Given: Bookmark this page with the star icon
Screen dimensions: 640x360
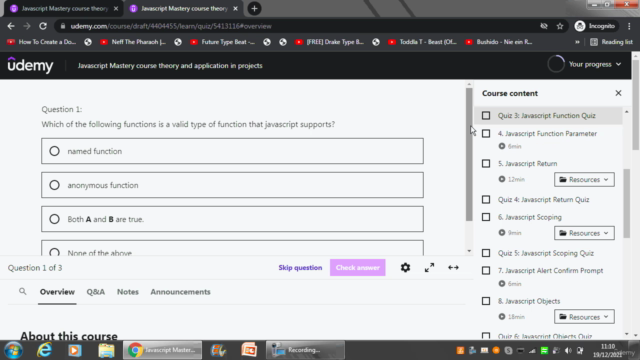Looking at the screenshot, I should [x=560, y=26].
